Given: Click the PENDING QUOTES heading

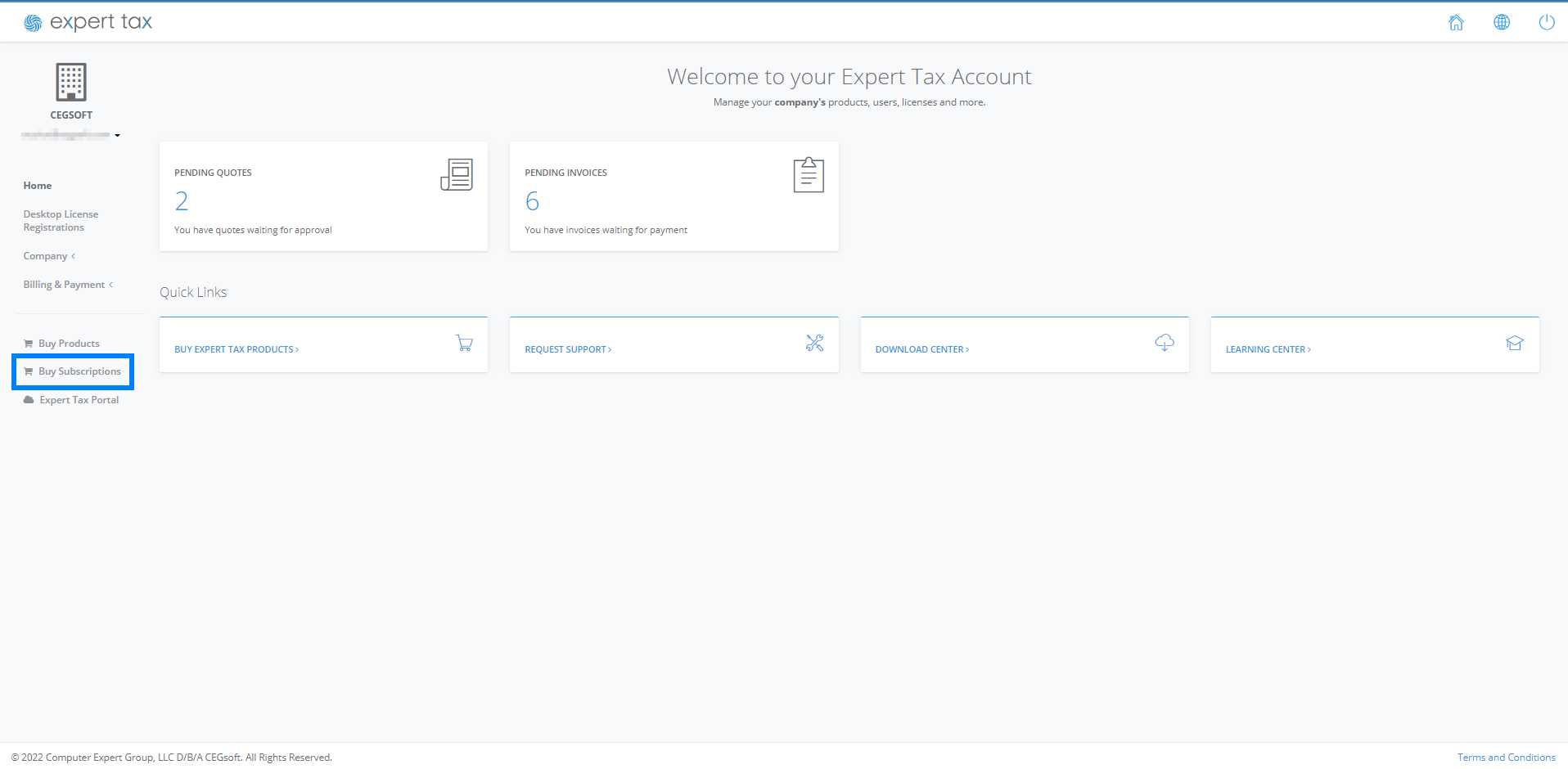Looking at the screenshot, I should coord(213,173).
